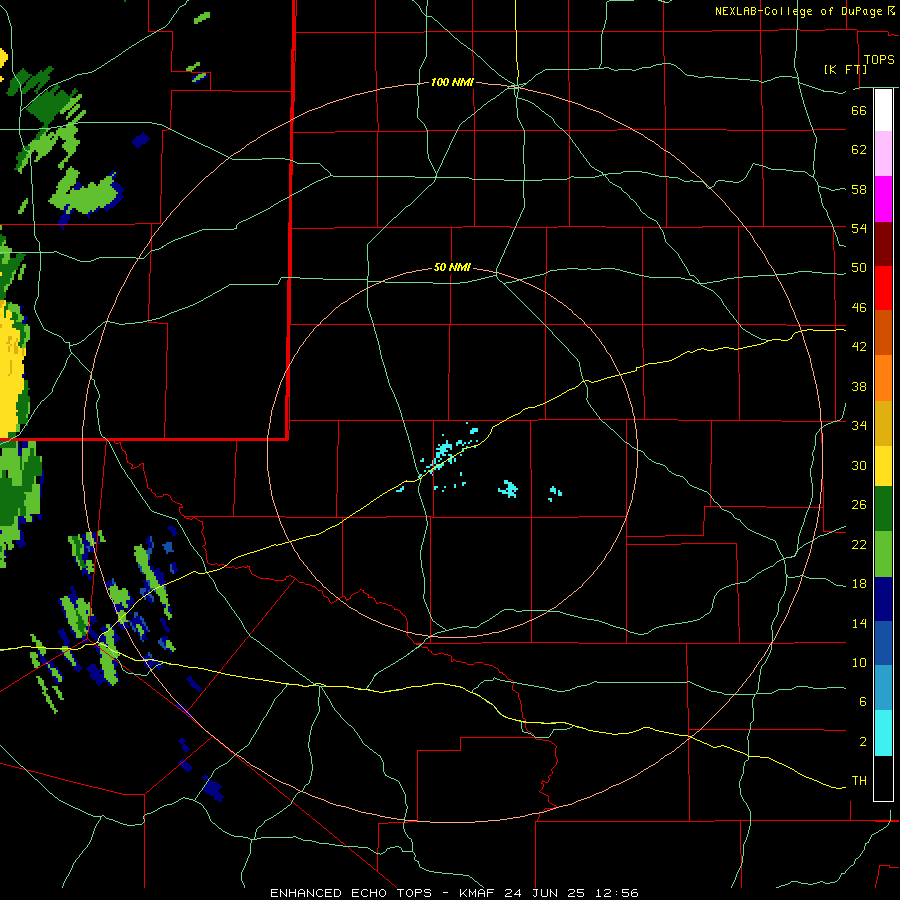Viewport: 900px width, 900px height.
Task: Choose the yellow legend color swatch
Action: point(883,466)
